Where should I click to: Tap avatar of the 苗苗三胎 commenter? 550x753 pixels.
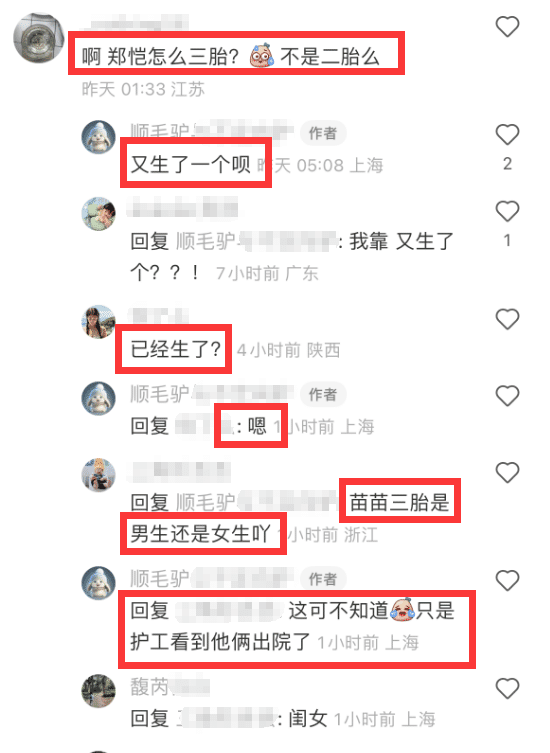[98, 475]
